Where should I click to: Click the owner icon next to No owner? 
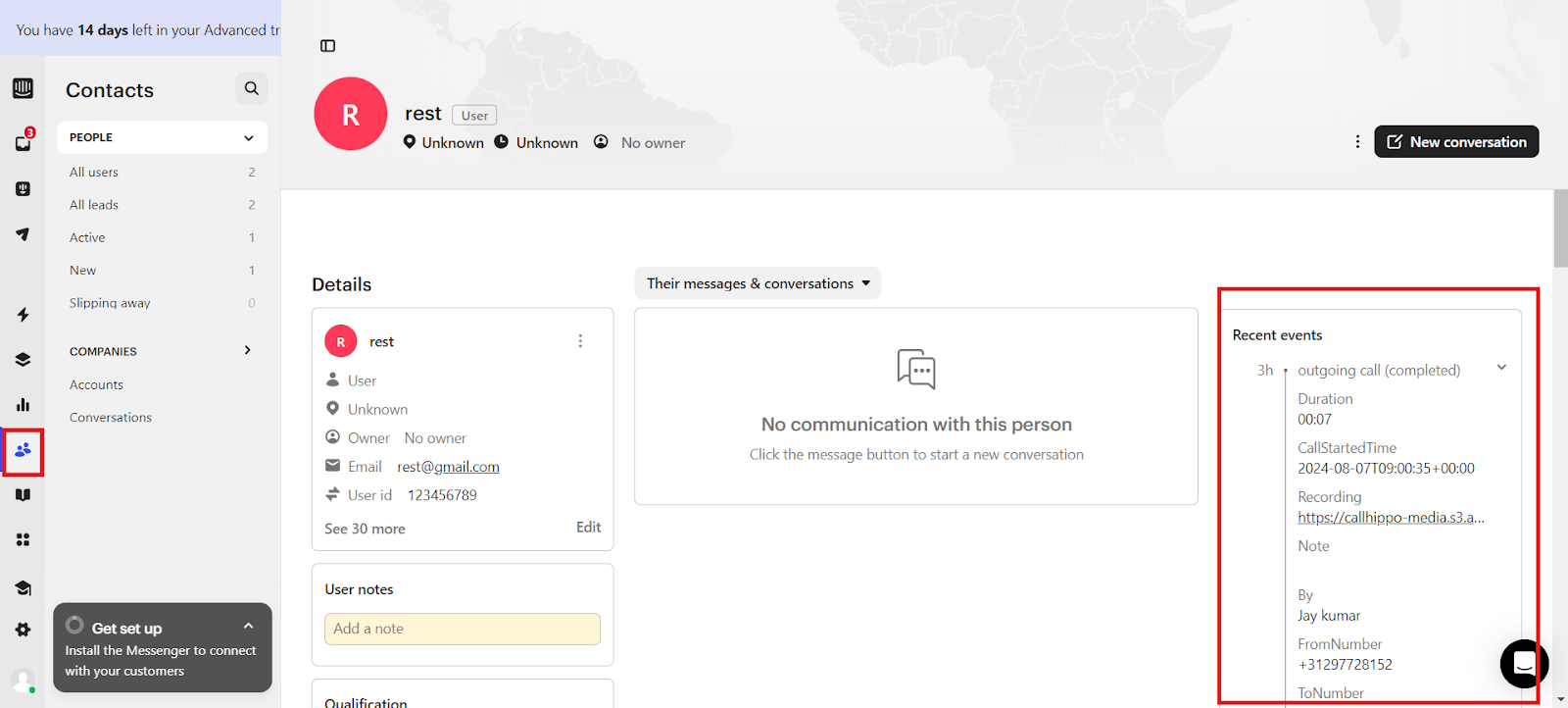pos(601,142)
